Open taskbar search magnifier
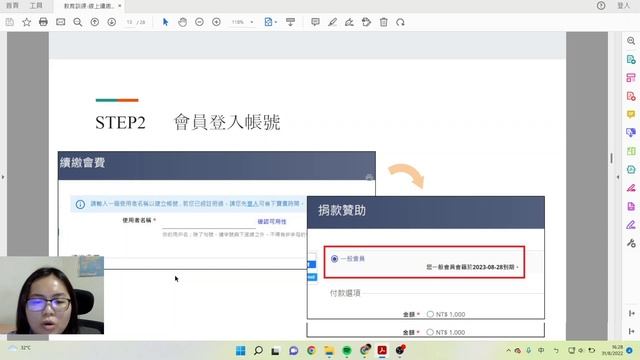Viewport: 640px width, 360px height. [x=258, y=351]
